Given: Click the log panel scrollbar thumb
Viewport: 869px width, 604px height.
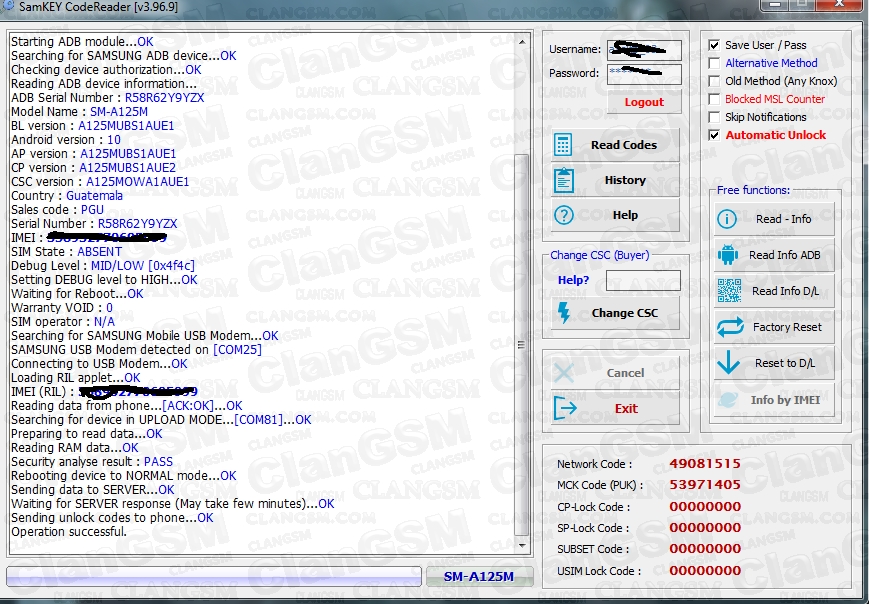Looking at the screenshot, I should [x=522, y=345].
